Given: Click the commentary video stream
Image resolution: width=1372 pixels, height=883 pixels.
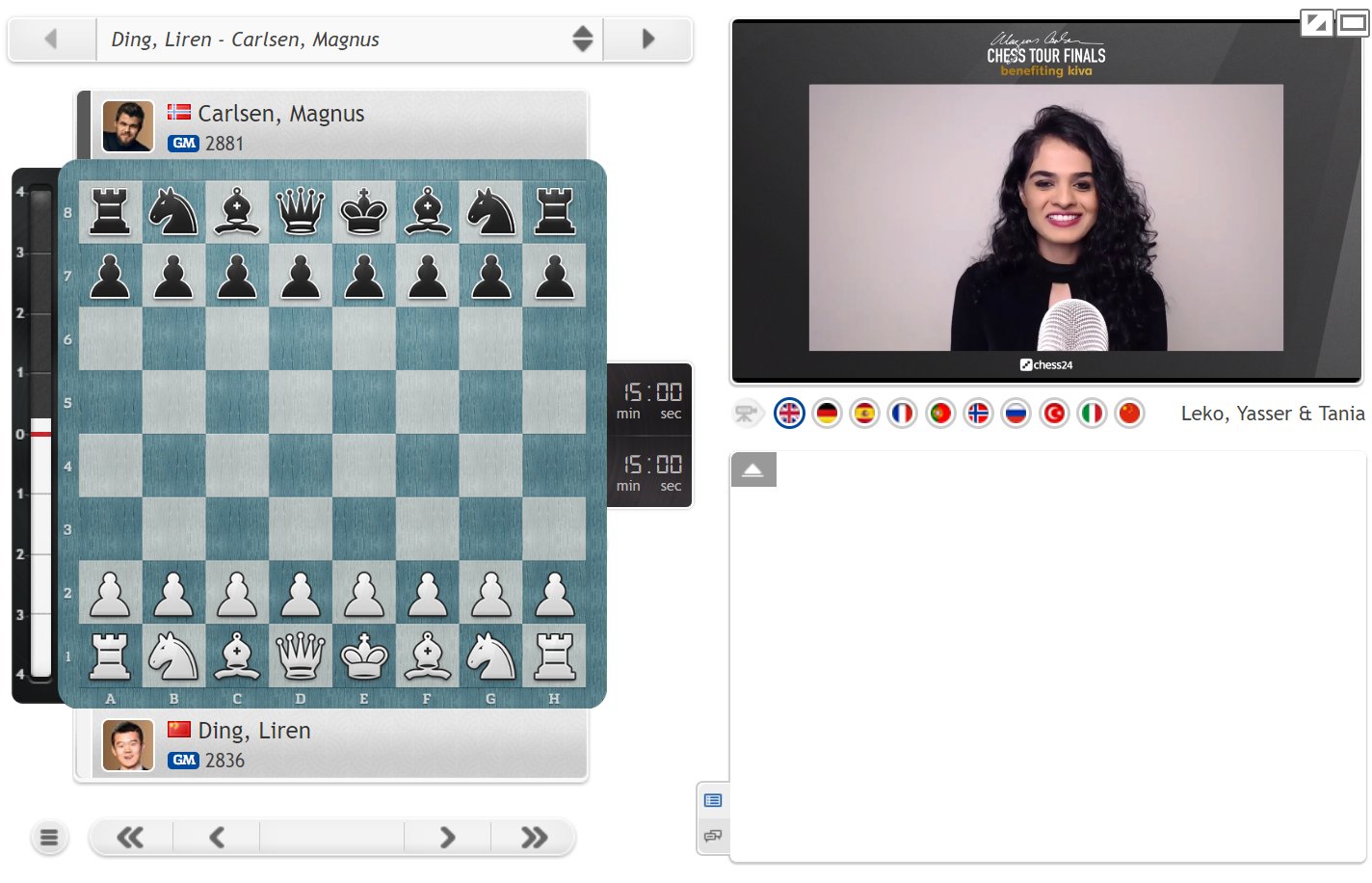Looking at the screenshot, I should 1046,202.
